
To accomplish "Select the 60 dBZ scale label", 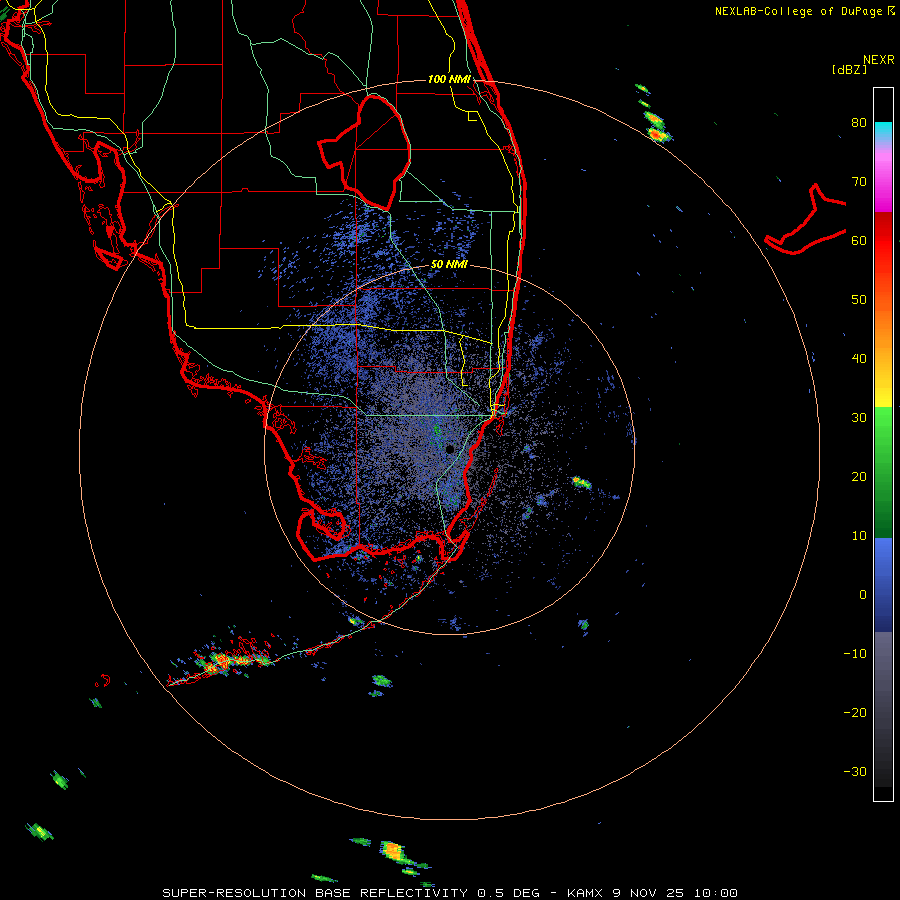I will coord(859,241).
